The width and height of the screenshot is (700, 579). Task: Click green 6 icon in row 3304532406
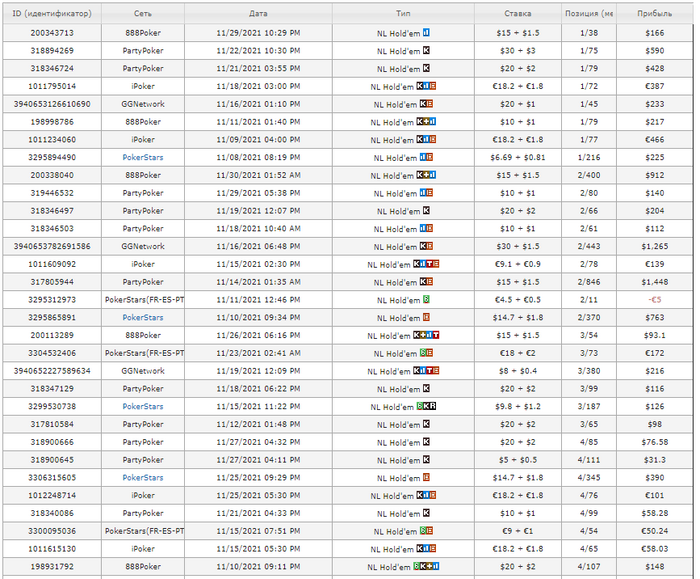tap(423, 353)
